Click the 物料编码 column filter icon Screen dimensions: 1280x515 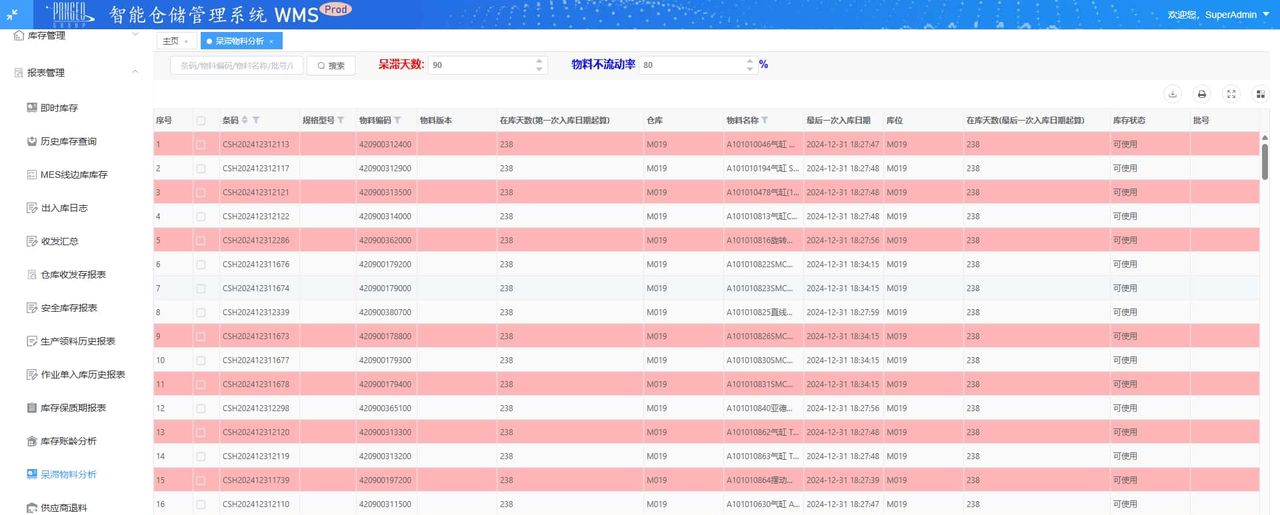(x=397, y=120)
